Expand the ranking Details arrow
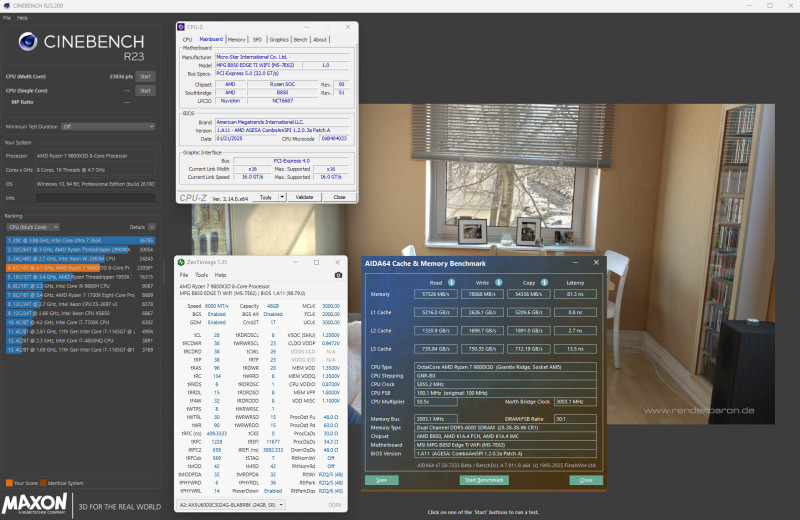Viewport: 800px width, 520px height. [152, 227]
